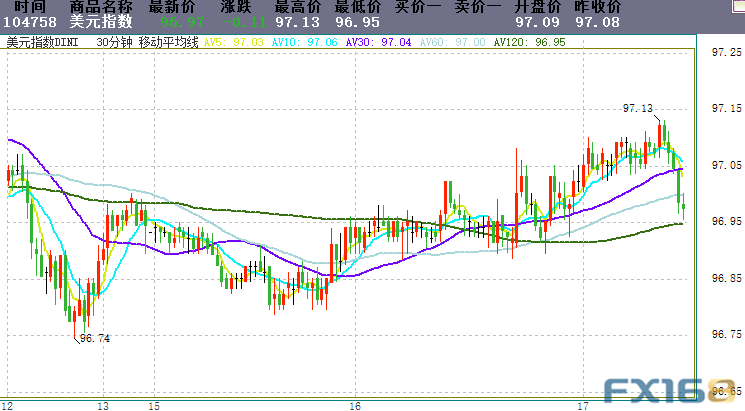The width and height of the screenshot is (745, 411).
Task: Click price axis label 96.85
Action: click(x=726, y=278)
